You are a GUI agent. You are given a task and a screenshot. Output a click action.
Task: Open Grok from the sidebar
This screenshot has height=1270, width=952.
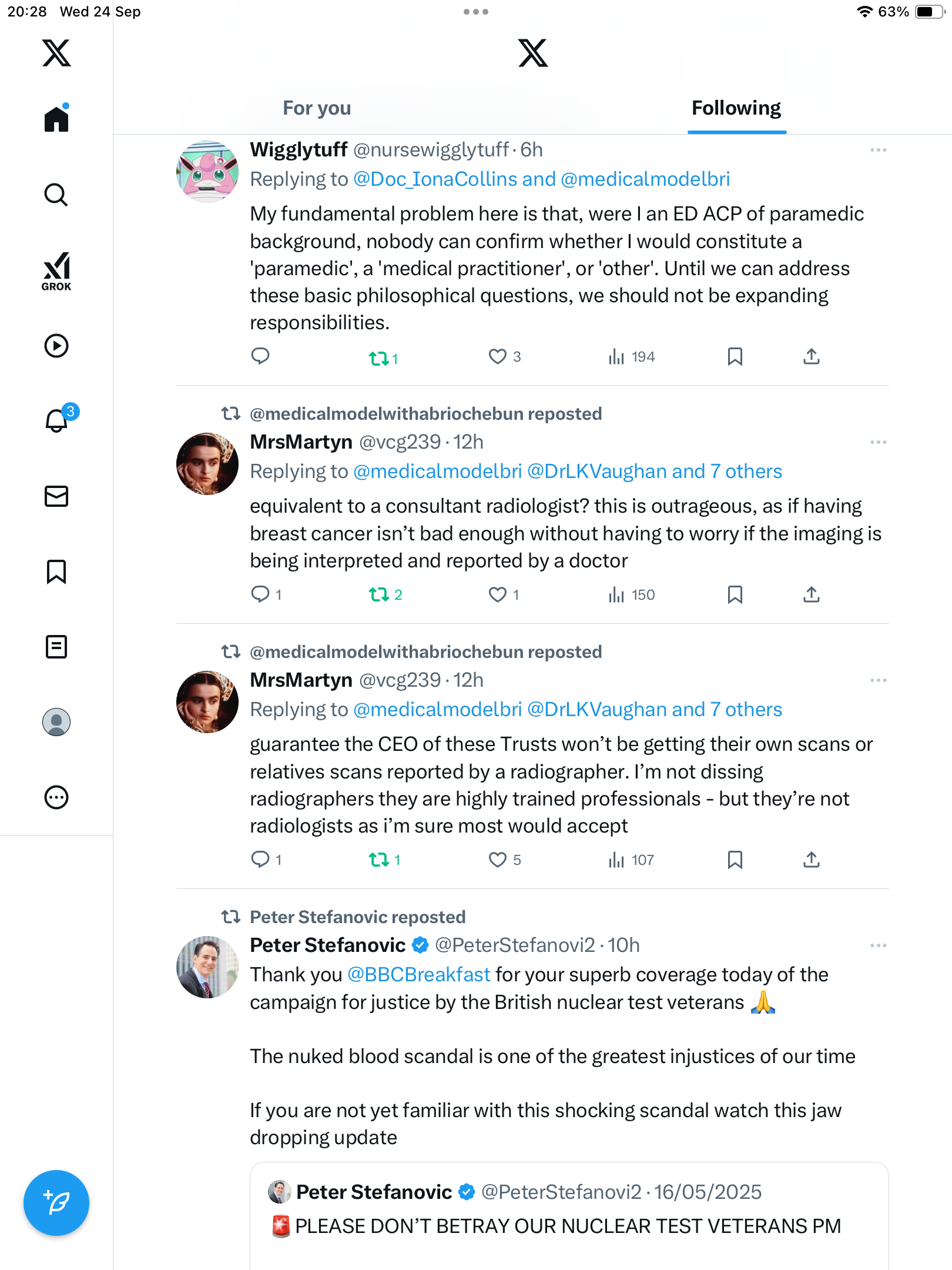pyautogui.click(x=56, y=272)
